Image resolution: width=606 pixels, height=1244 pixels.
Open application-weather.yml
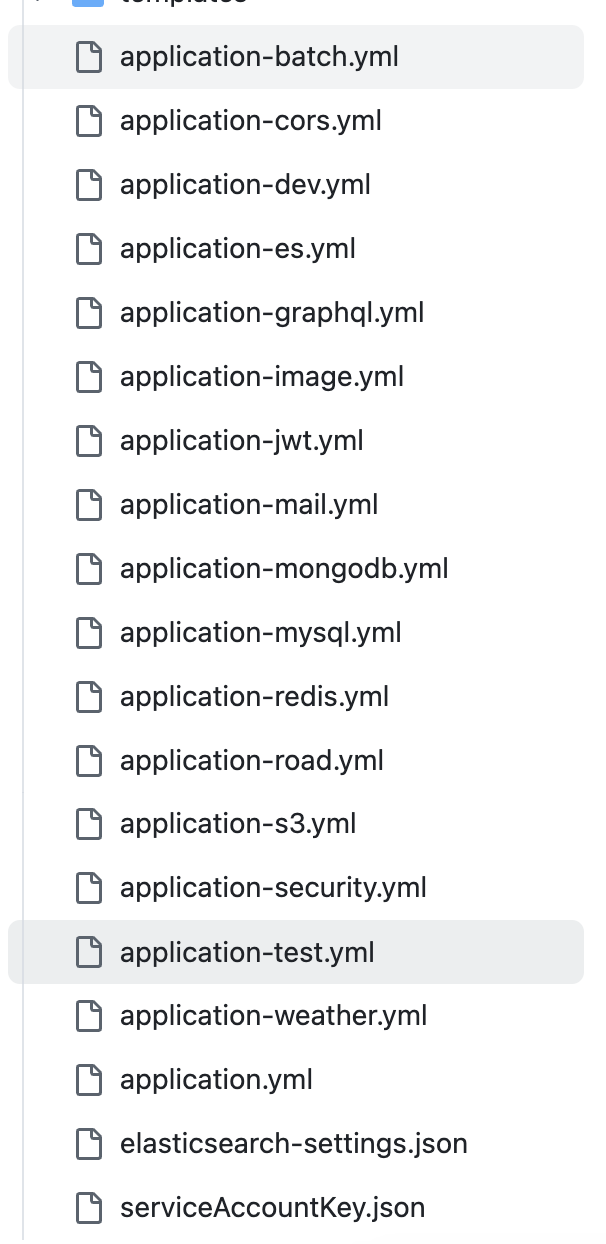[296, 1016]
